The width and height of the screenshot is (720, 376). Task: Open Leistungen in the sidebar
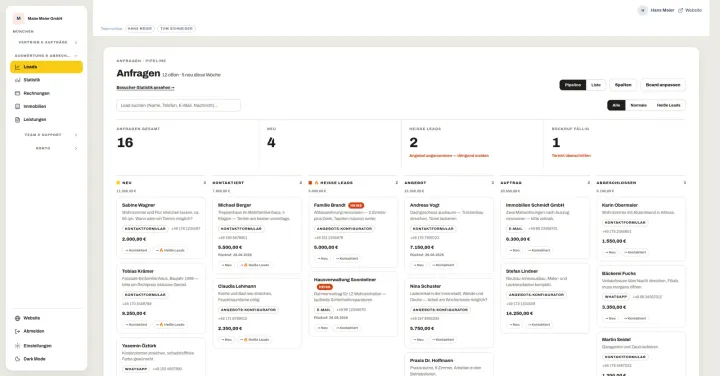(46, 119)
